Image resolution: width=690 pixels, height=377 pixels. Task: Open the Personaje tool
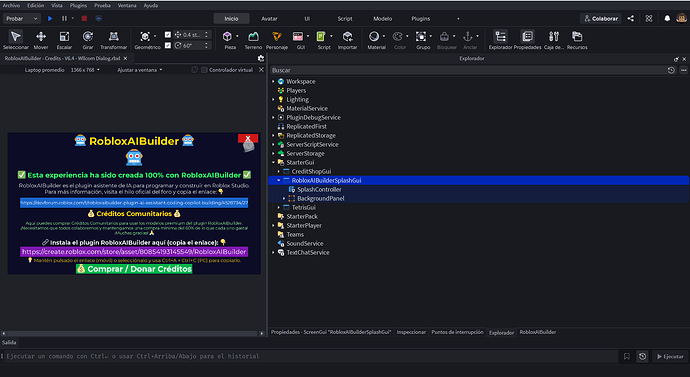pyautogui.click(x=276, y=40)
